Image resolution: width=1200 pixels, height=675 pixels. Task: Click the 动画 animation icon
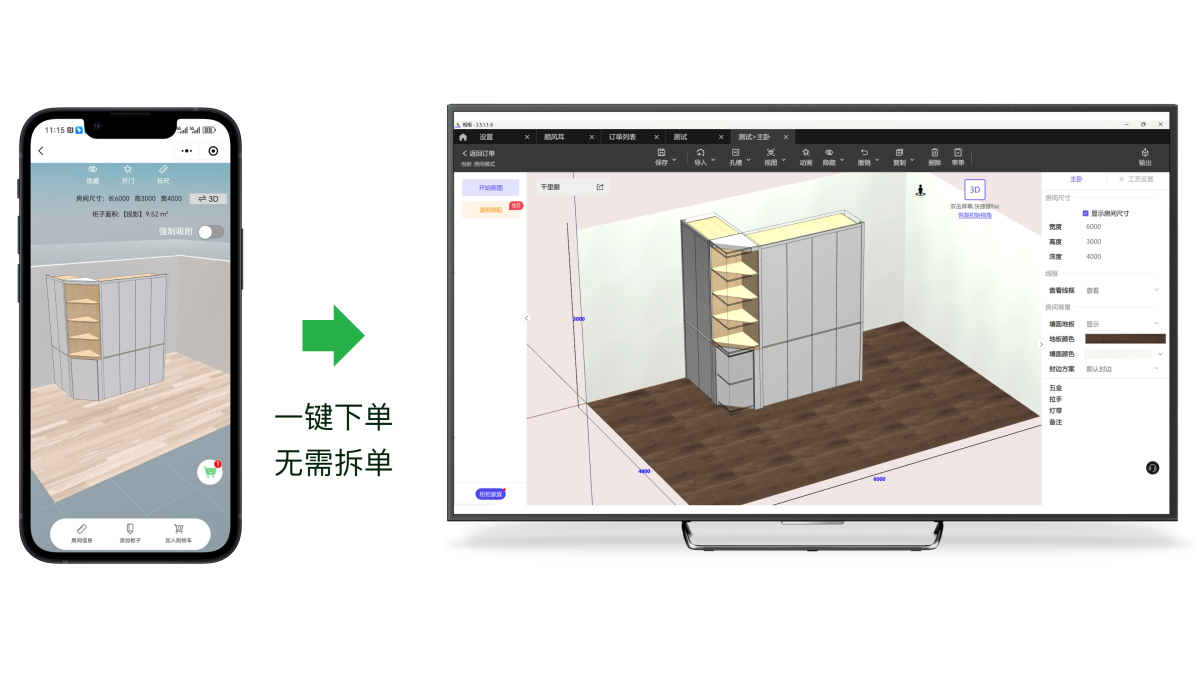805,153
